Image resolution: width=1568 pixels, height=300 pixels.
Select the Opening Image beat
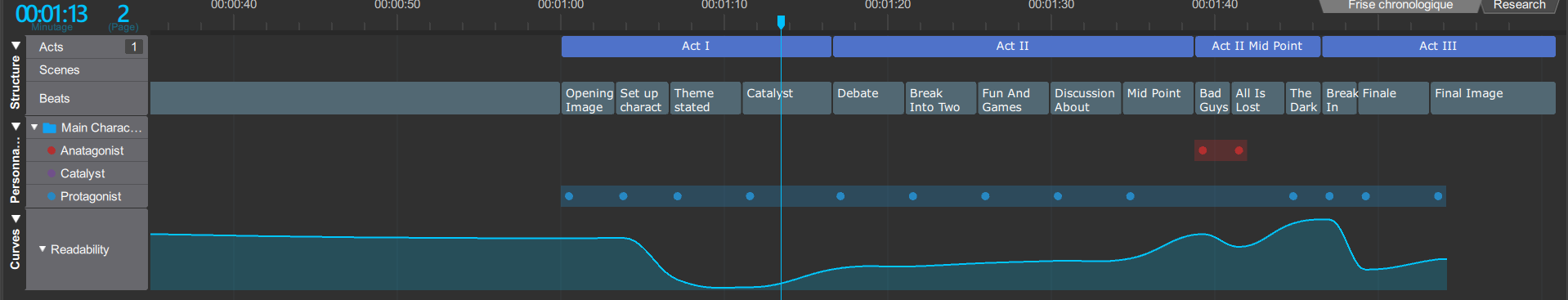coord(588,99)
